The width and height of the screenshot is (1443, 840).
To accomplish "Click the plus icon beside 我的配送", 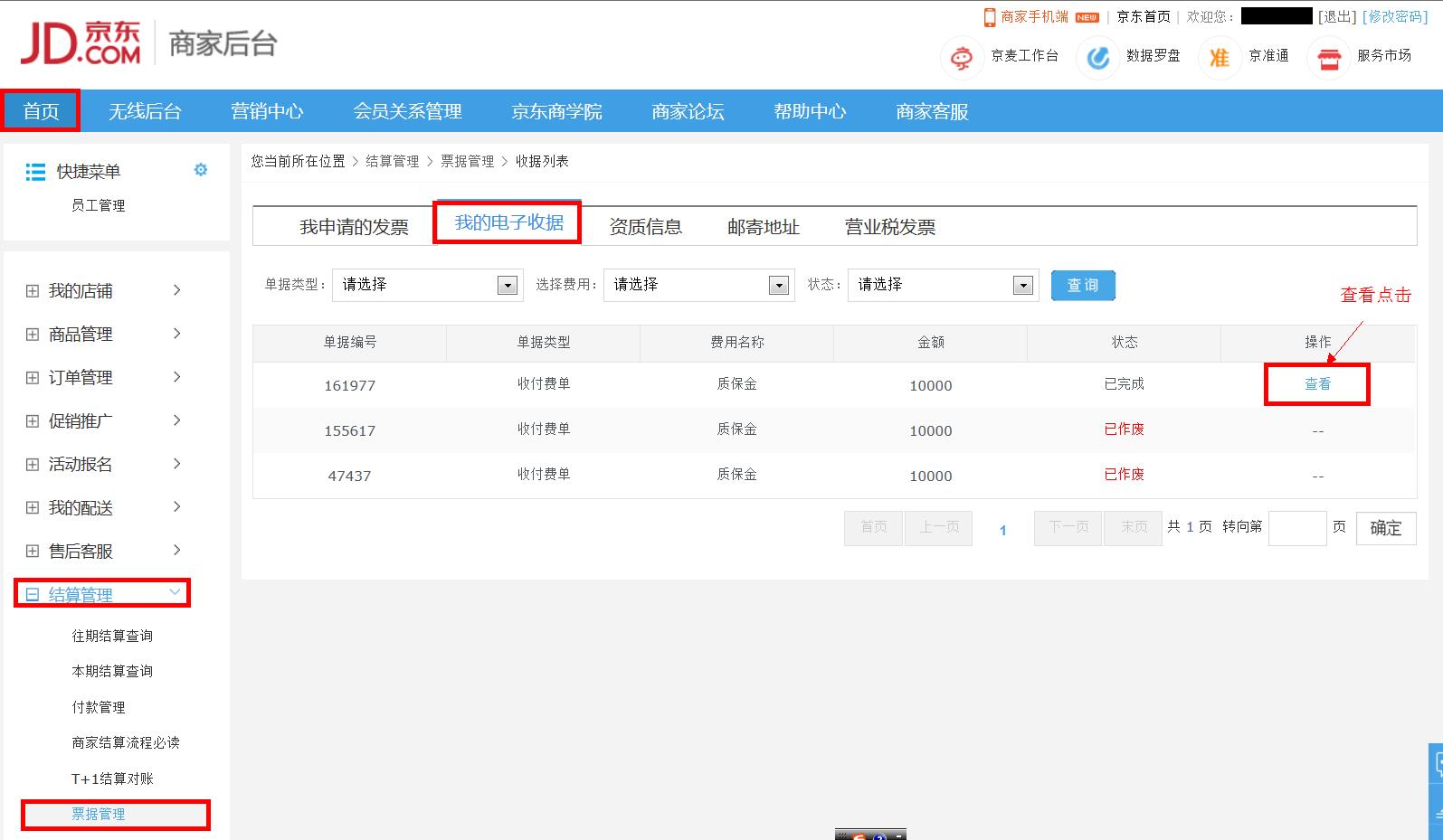I will click(x=33, y=508).
